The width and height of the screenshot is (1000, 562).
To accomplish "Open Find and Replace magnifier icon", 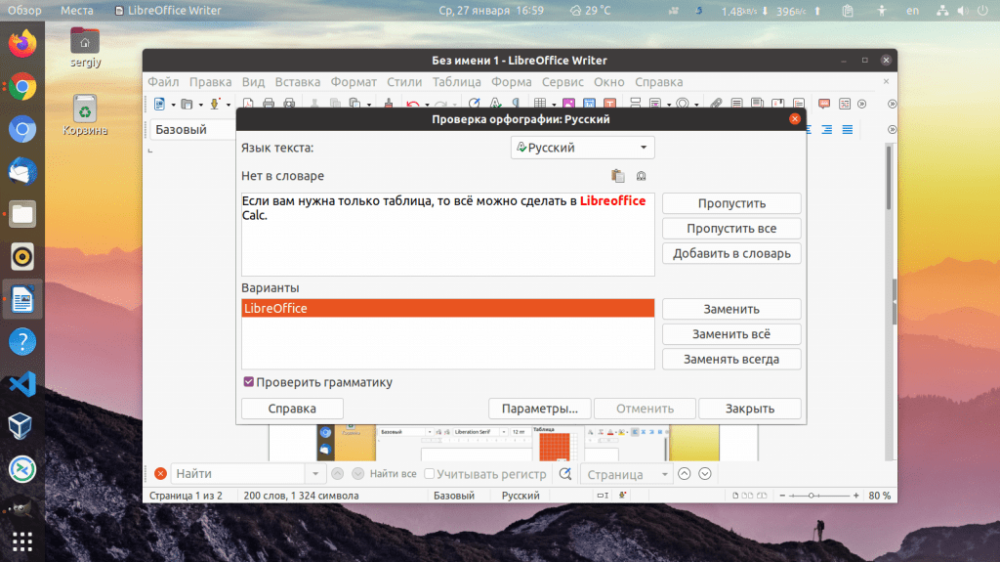I will click(x=565, y=474).
